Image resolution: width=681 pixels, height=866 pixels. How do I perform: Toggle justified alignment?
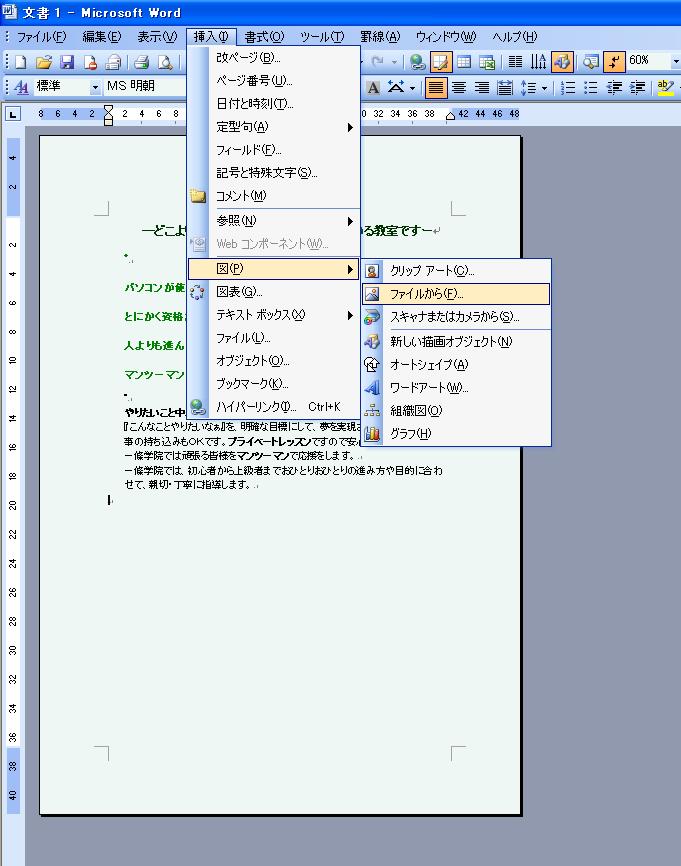[436, 87]
